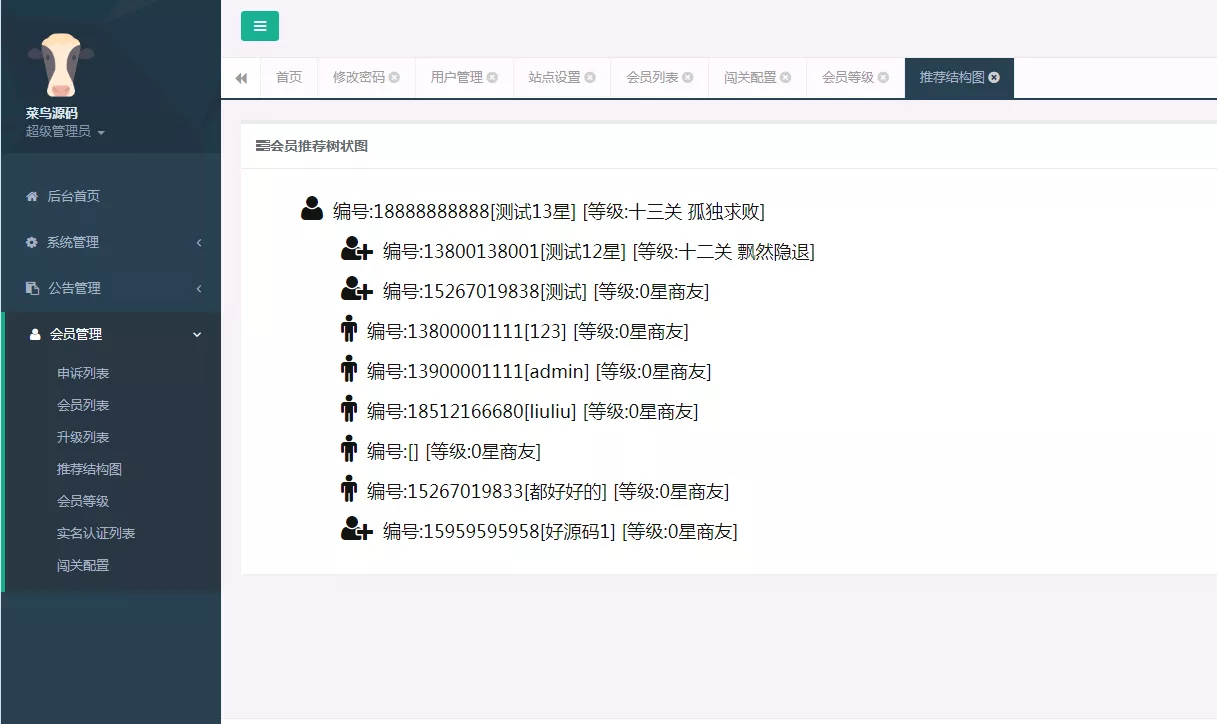Switch to the 用户管理 tab
Viewport: 1217px width, 724px height.
click(457, 77)
